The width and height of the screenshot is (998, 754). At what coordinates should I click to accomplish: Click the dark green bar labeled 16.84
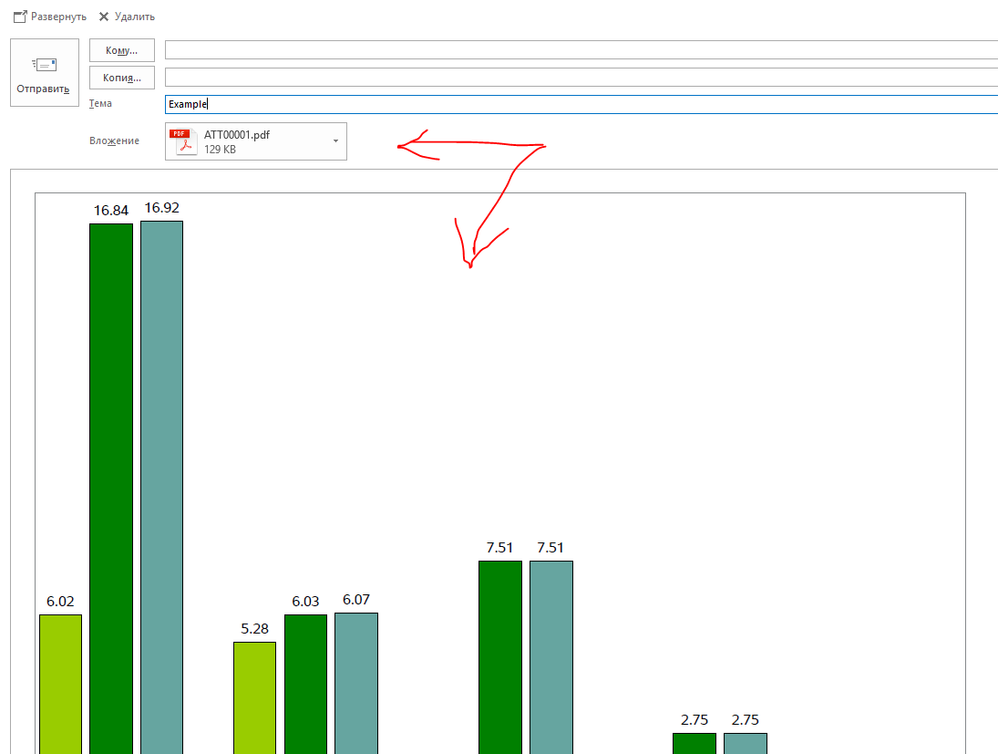(x=111, y=489)
